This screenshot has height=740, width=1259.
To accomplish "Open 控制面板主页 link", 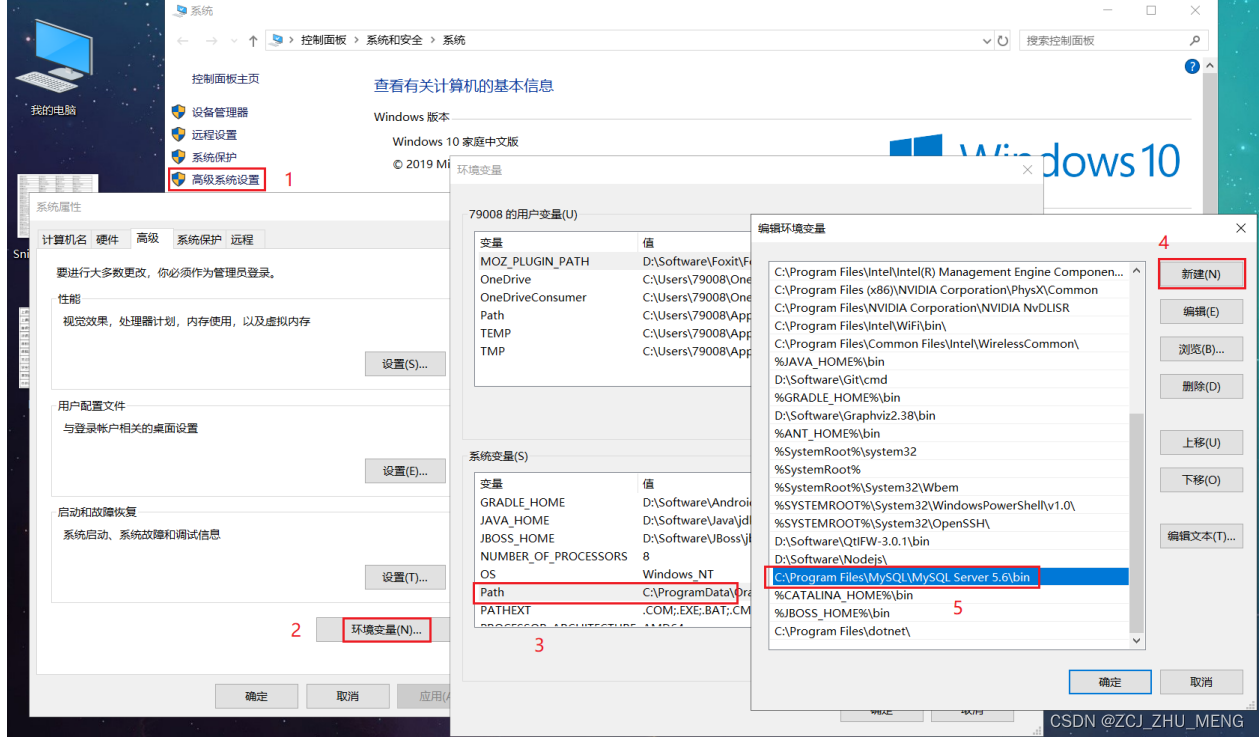I will point(225,79).
